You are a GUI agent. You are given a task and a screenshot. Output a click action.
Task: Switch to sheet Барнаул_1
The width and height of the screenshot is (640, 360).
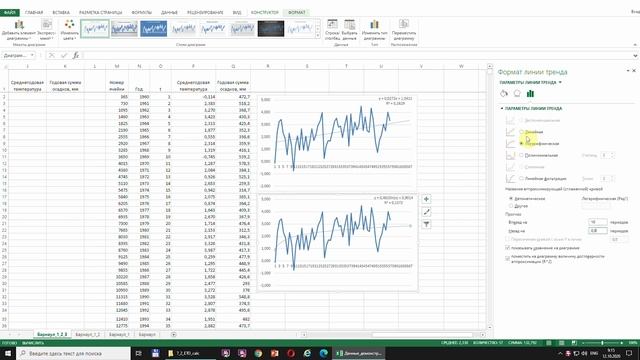(119, 334)
